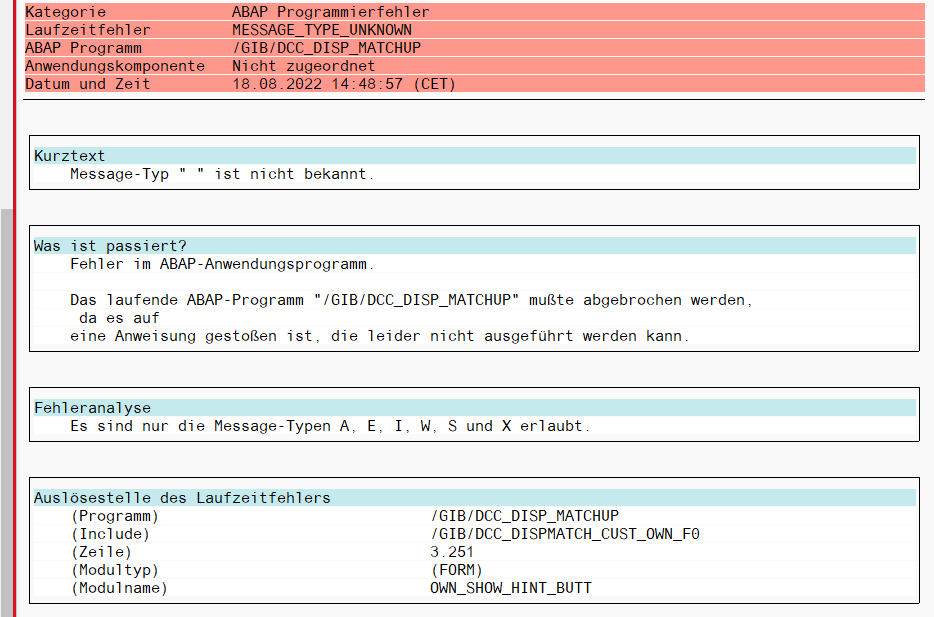Click the program name under Auslösestelle

pos(524,516)
